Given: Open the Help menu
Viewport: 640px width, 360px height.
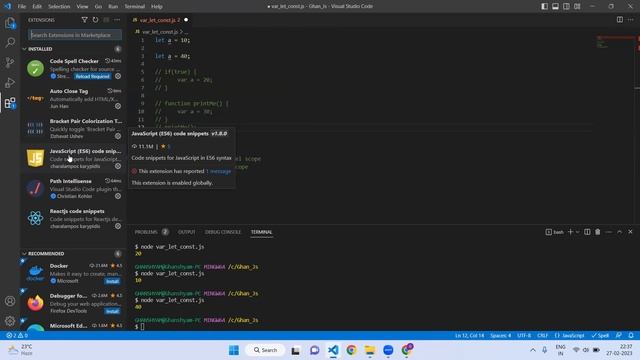Looking at the screenshot, I should tap(157, 6).
